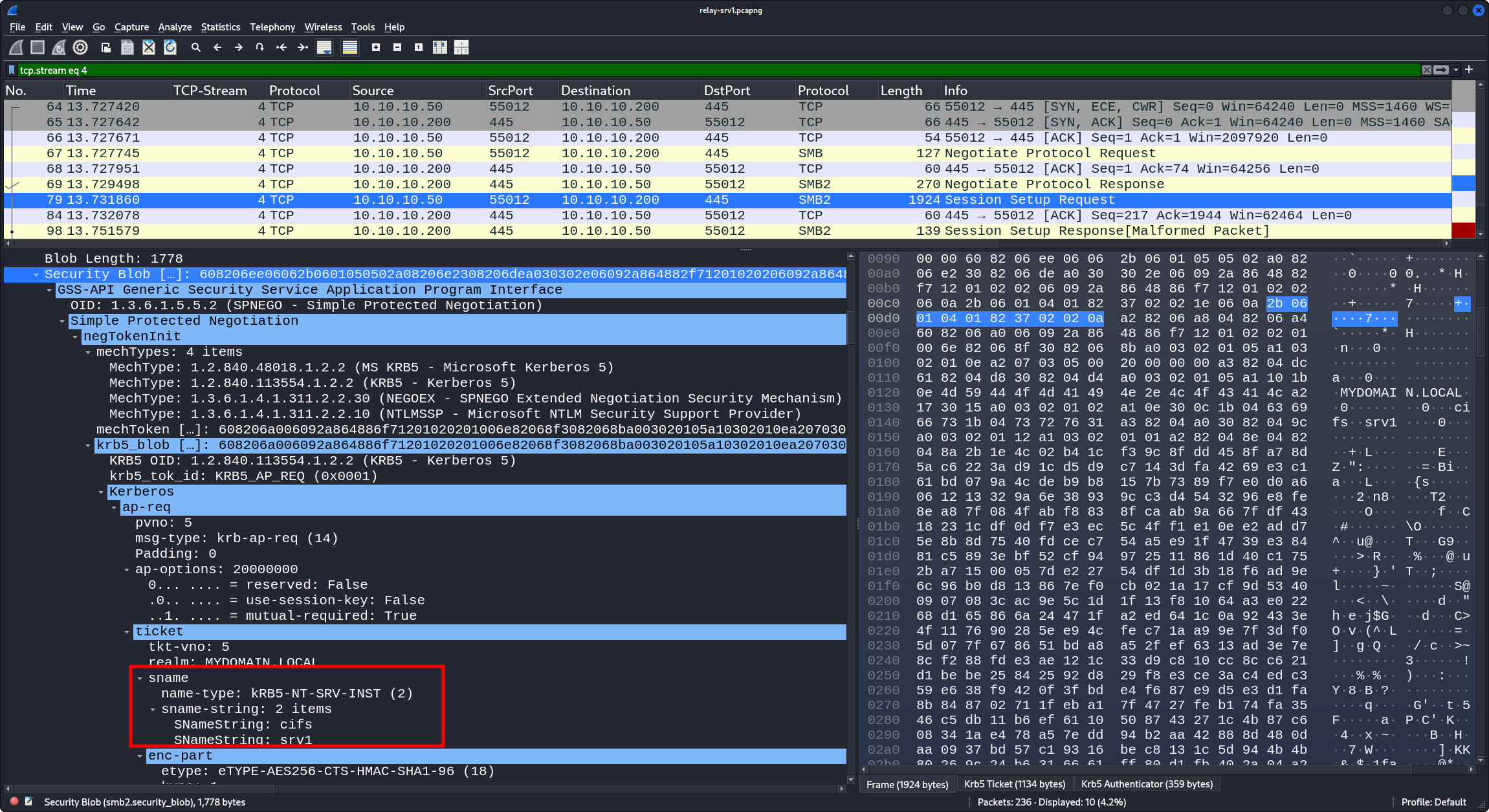Sort packets by the Time column
This screenshot has width=1489, height=812.
pos(117,91)
